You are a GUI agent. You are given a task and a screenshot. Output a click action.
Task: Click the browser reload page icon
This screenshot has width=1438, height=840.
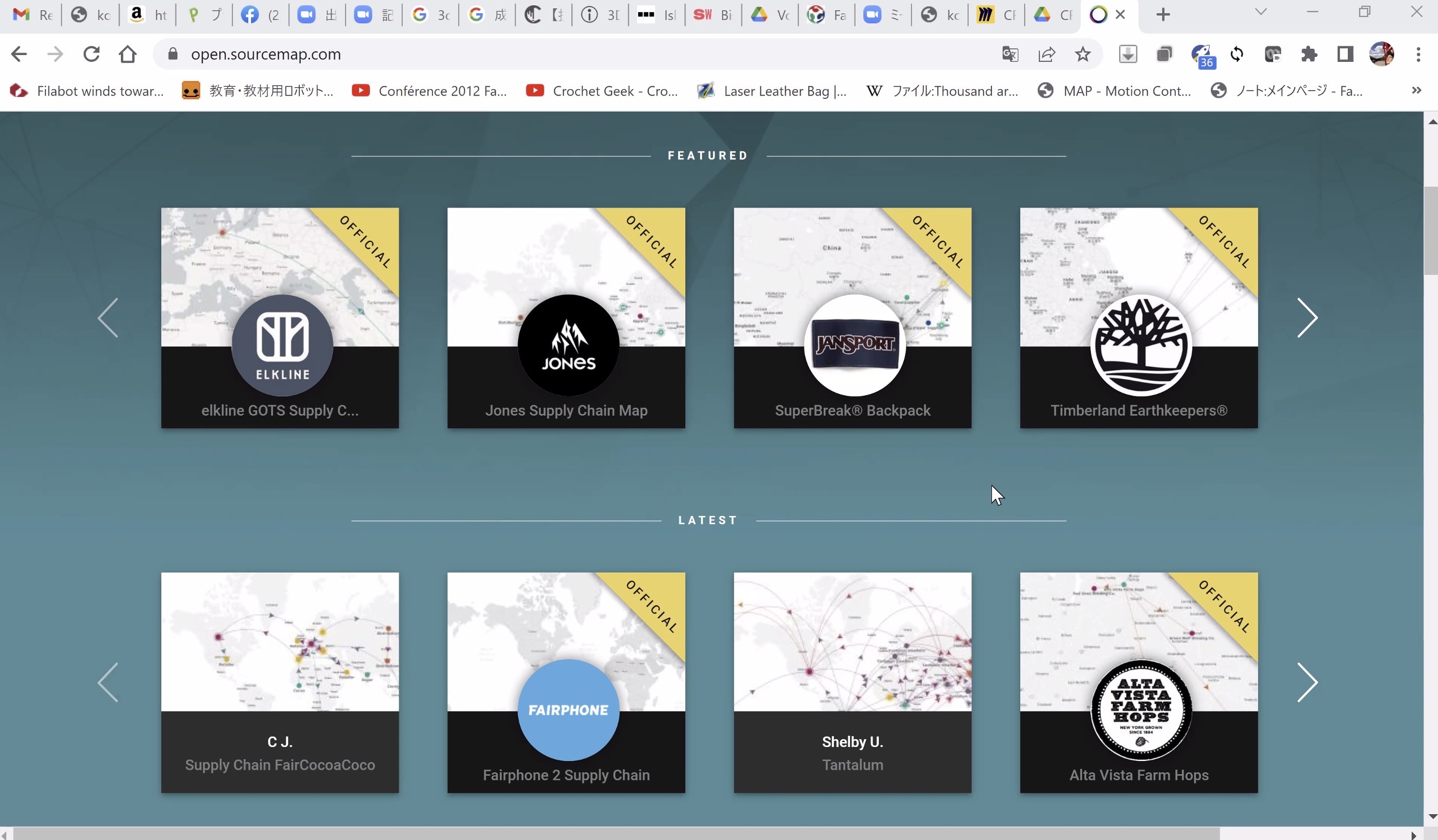tap(91, 54)
